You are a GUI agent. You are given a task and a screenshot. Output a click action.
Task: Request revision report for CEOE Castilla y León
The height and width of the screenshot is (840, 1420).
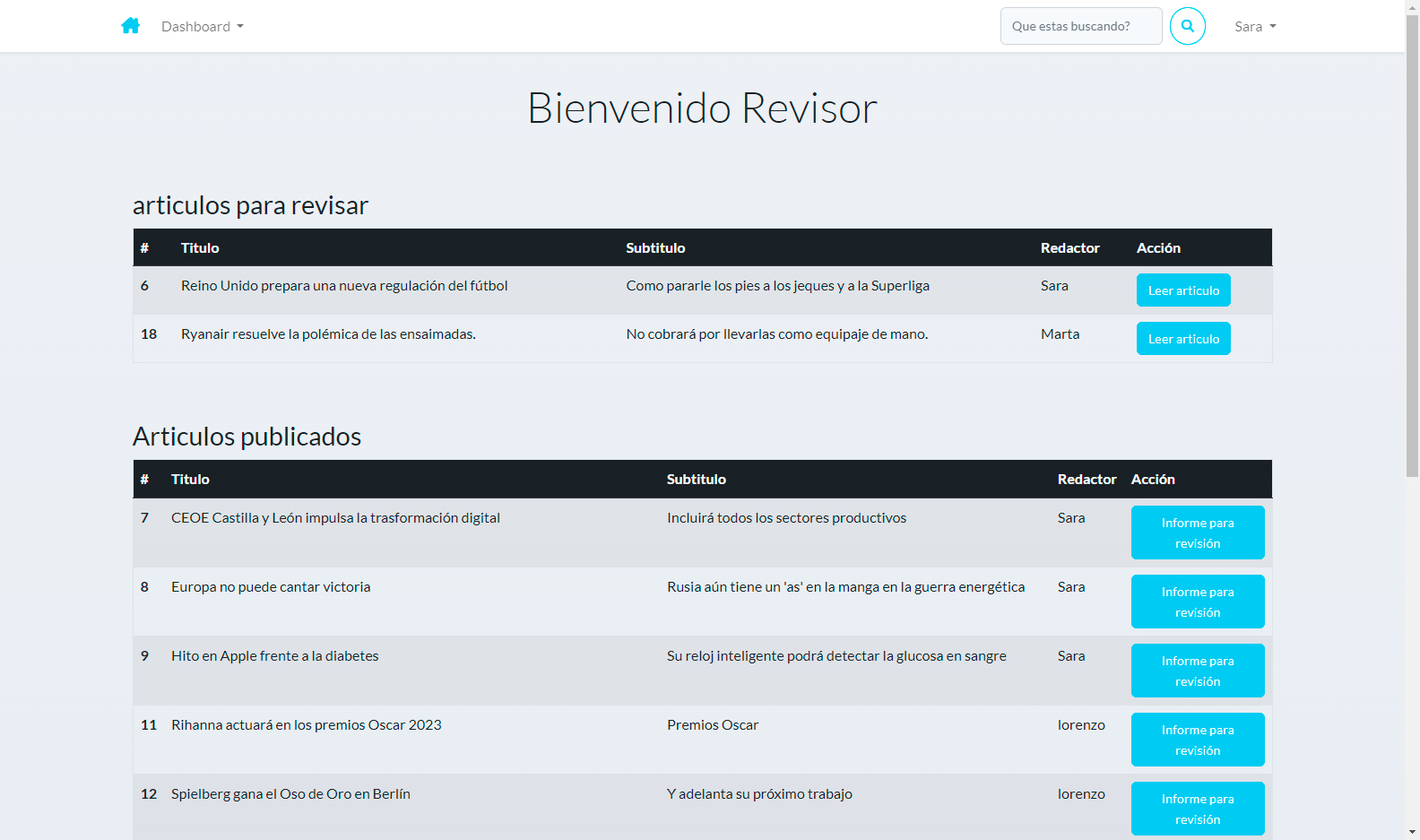click(1197, 533)
